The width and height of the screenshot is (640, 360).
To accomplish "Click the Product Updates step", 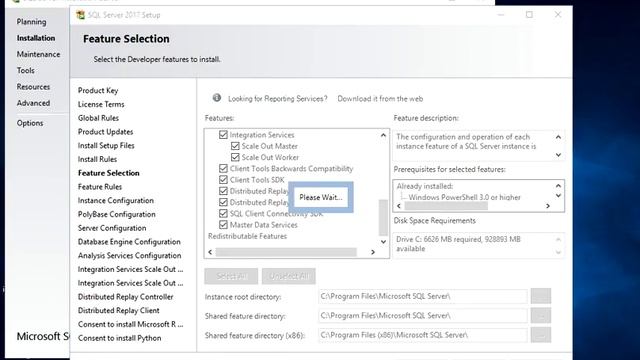I will click(x=105, y=132).
